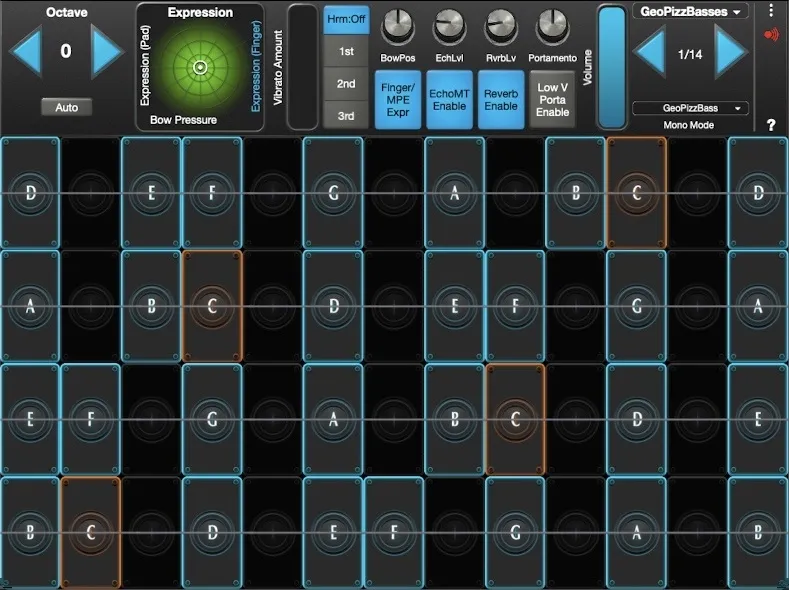Enable Low V Porta
The height and width of the screenshot is (590, 789).
553,100
